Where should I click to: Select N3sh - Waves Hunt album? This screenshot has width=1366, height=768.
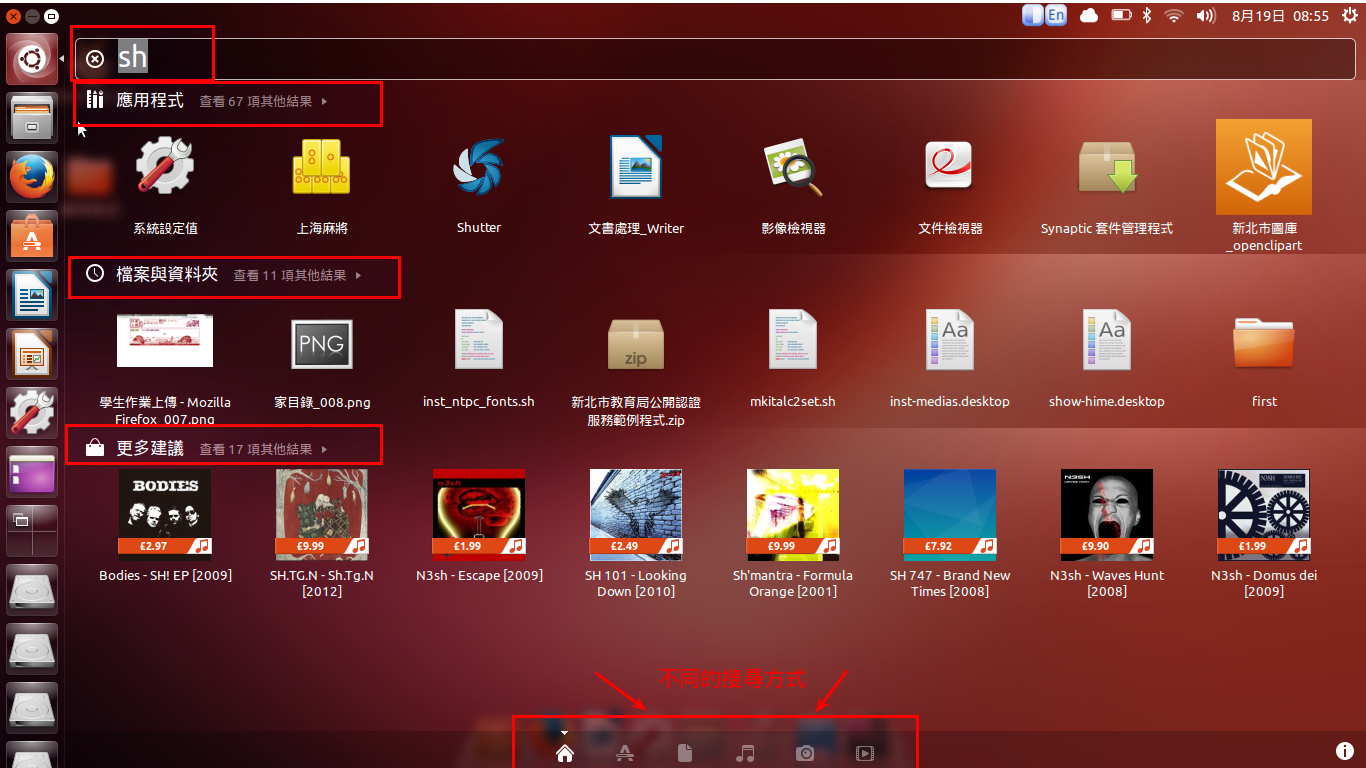(x=1107, y=534)
